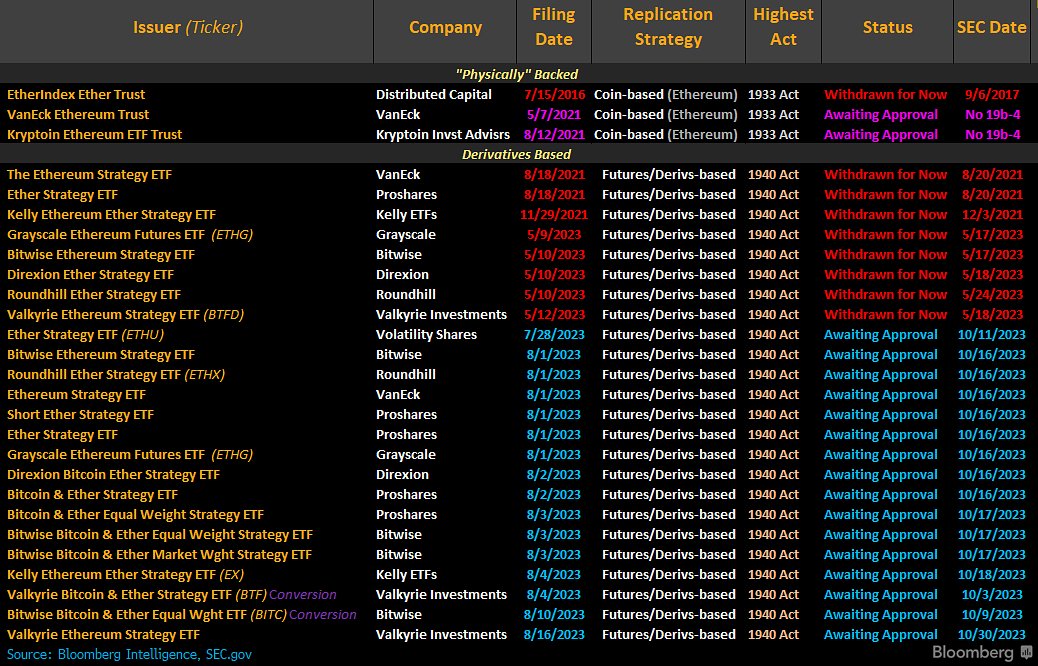Open the "Physically" Backed section header
Screen dimensions: 1038x666
517,74
